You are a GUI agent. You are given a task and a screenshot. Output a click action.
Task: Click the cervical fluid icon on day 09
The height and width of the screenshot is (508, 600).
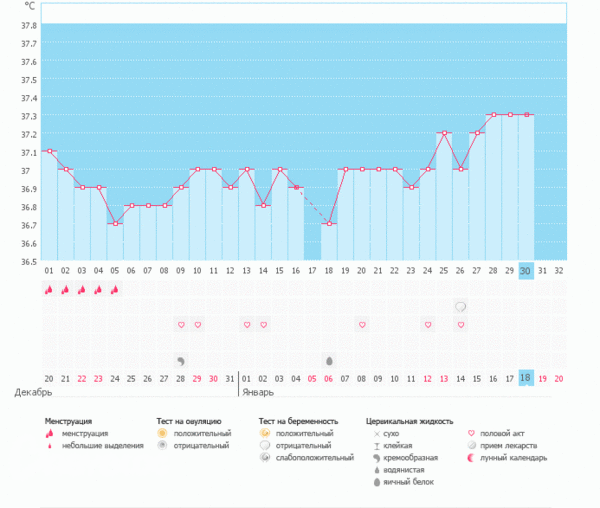(181, 360)
